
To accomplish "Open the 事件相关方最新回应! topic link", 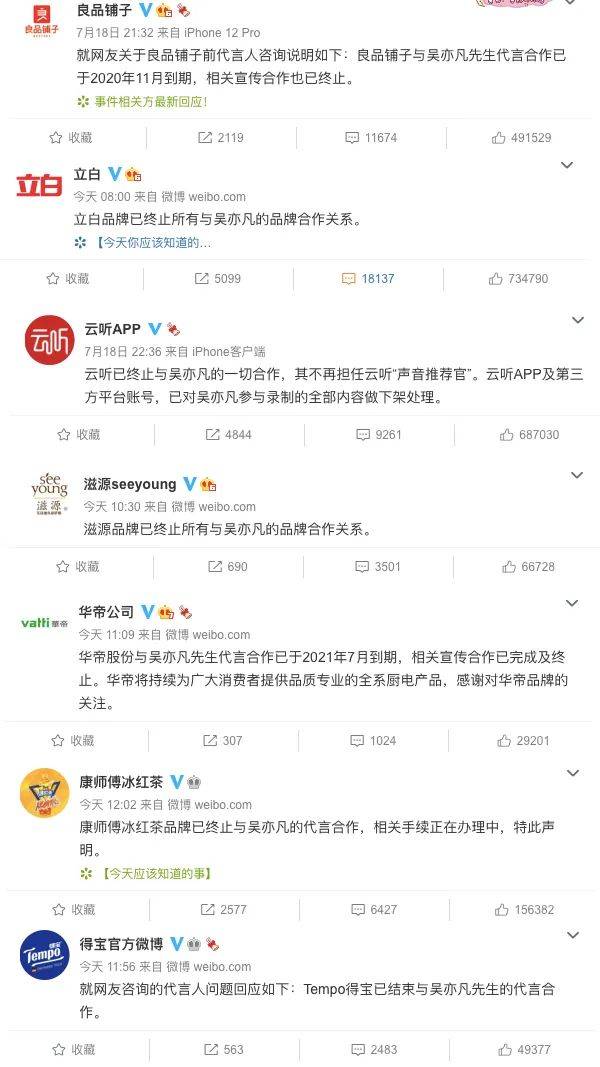I will (x=143, y=101).
